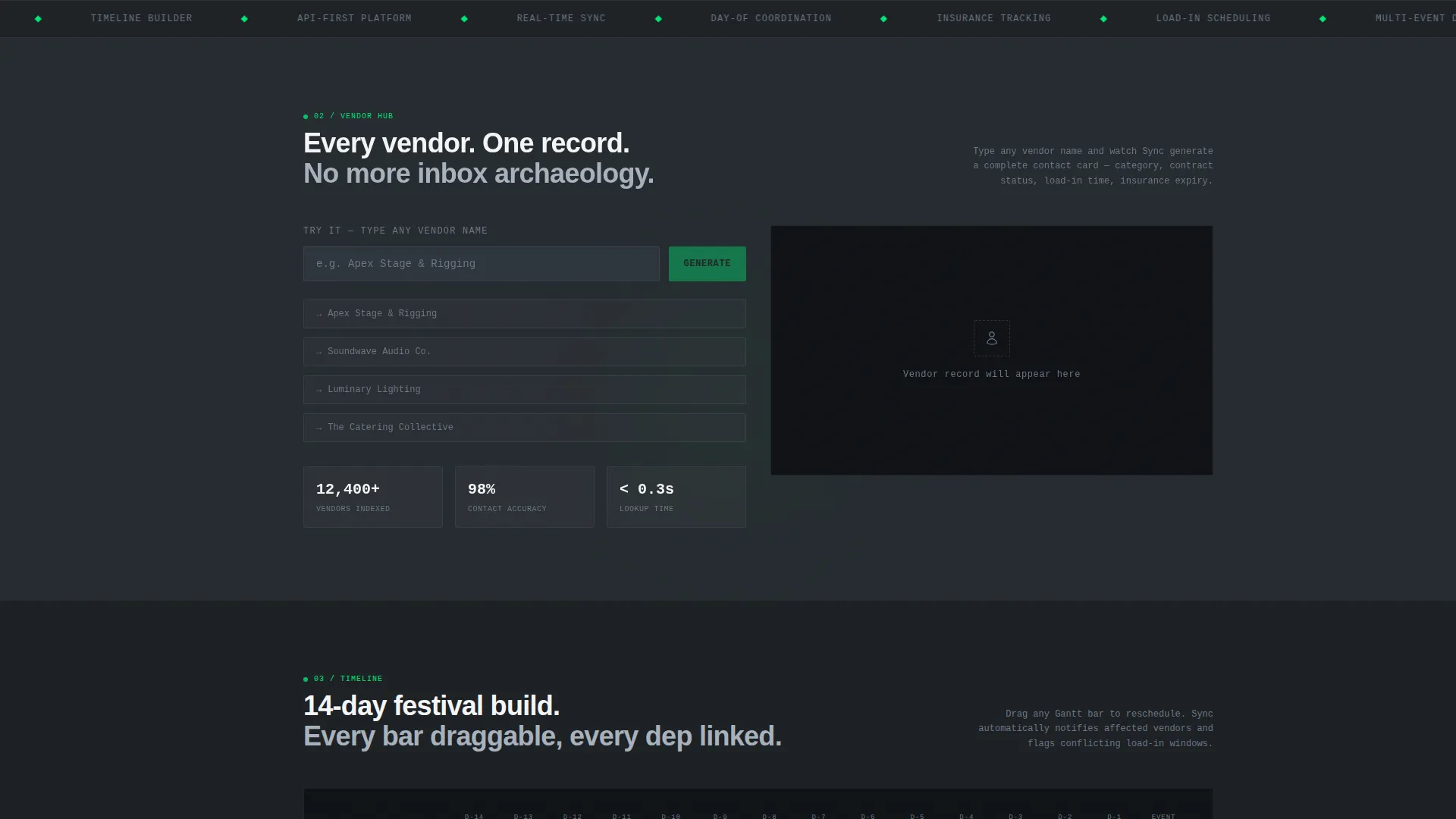Click the D-7 timeline marker

(818, 816)
